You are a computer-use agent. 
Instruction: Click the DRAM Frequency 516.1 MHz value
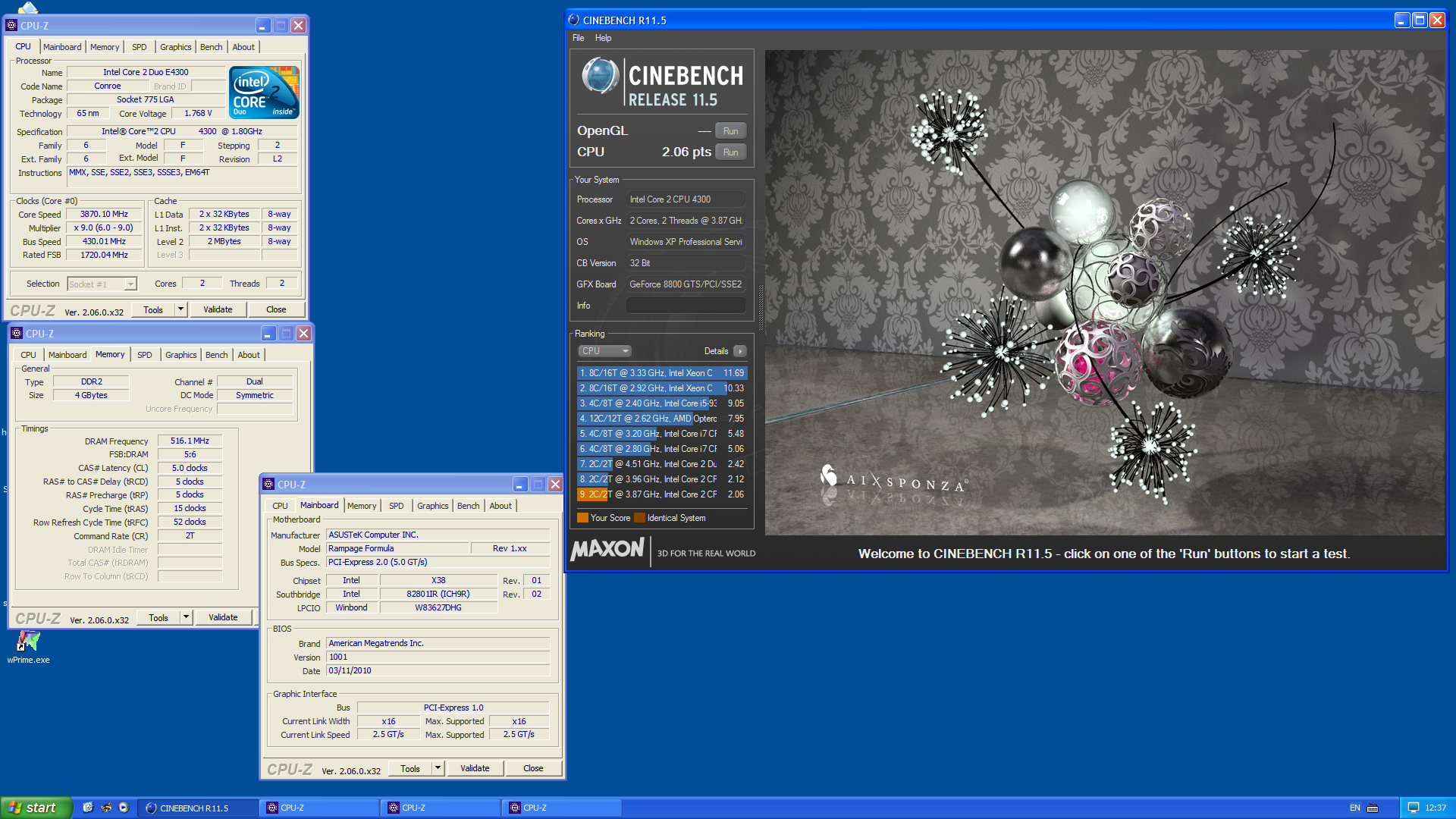[190, 441]
